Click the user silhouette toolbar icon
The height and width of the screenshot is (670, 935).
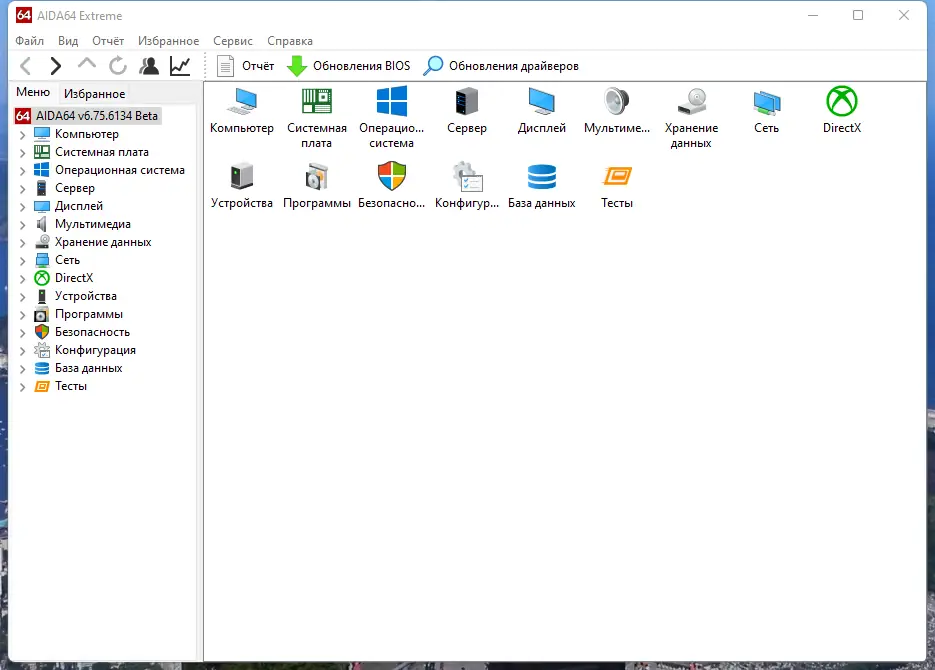click(148, 66)
